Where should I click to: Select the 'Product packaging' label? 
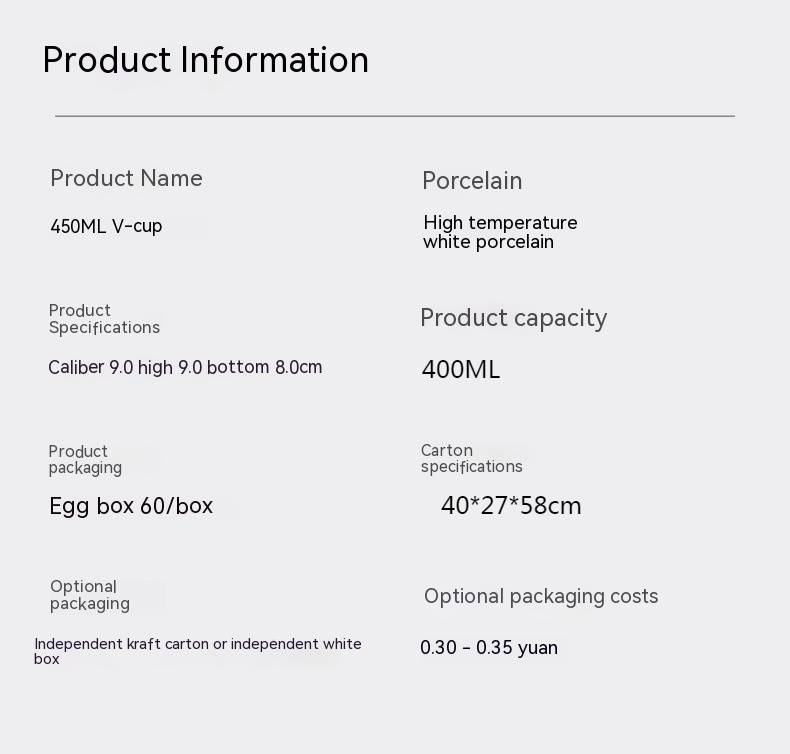coord(85,459)
